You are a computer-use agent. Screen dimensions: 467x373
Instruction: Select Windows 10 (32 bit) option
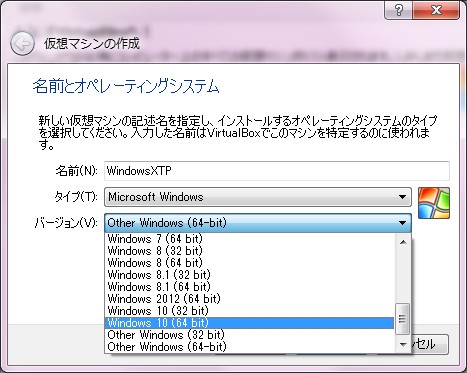click(249, 311)
